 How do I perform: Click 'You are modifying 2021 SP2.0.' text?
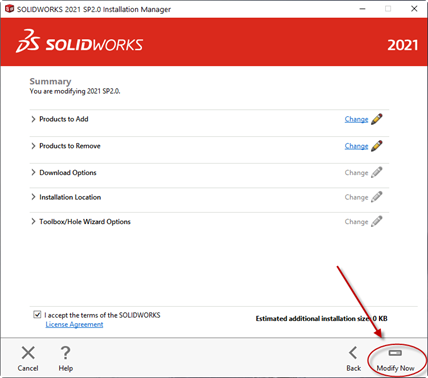pos(75,91)
